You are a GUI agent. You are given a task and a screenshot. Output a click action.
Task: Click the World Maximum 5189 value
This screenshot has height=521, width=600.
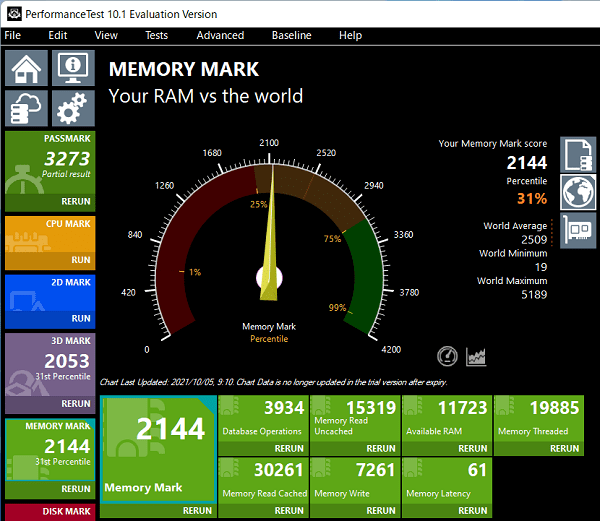tap(534, 295)
